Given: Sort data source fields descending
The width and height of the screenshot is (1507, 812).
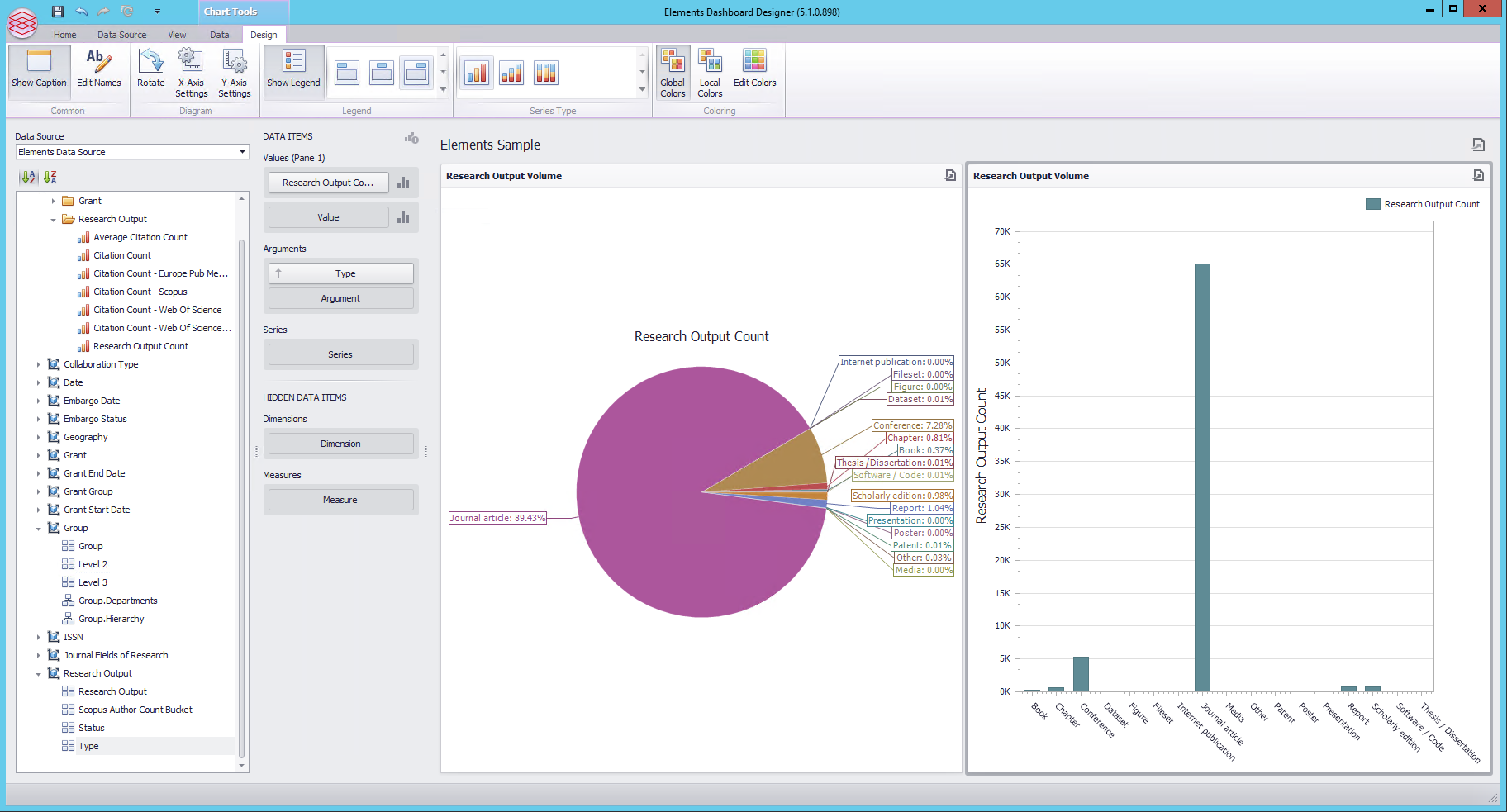Looking at the screenshot, I should pyautogui.click(x=50, y=177).
